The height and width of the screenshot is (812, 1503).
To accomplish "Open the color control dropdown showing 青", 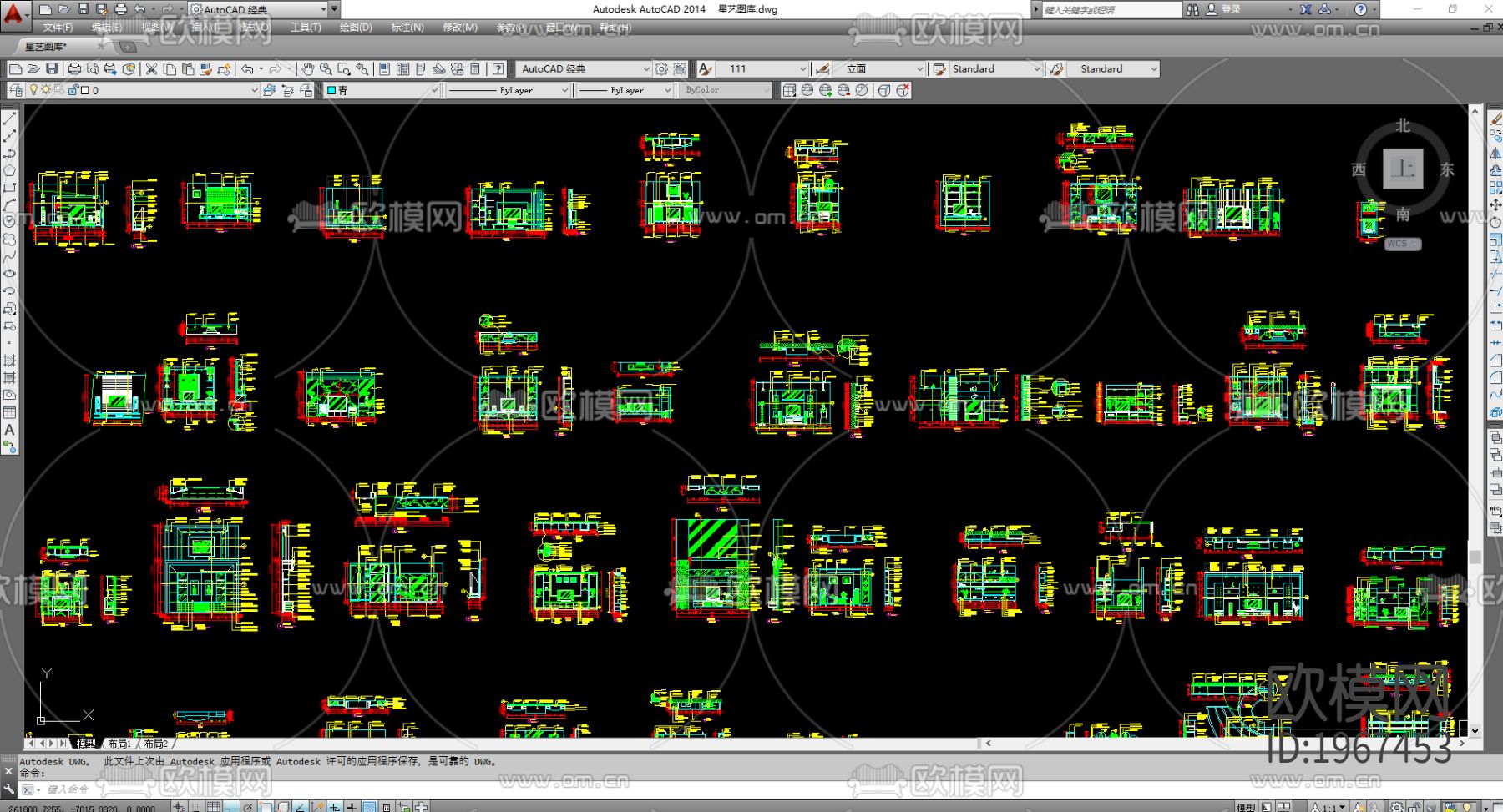I will coord(382,90).
